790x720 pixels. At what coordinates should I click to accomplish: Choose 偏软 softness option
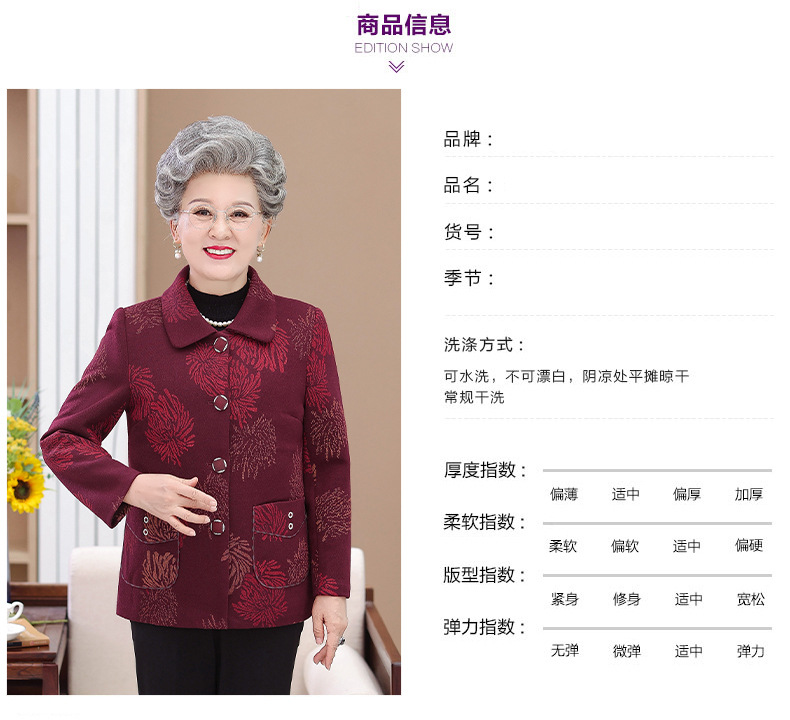pyautogui.click(x=625, y=546)
